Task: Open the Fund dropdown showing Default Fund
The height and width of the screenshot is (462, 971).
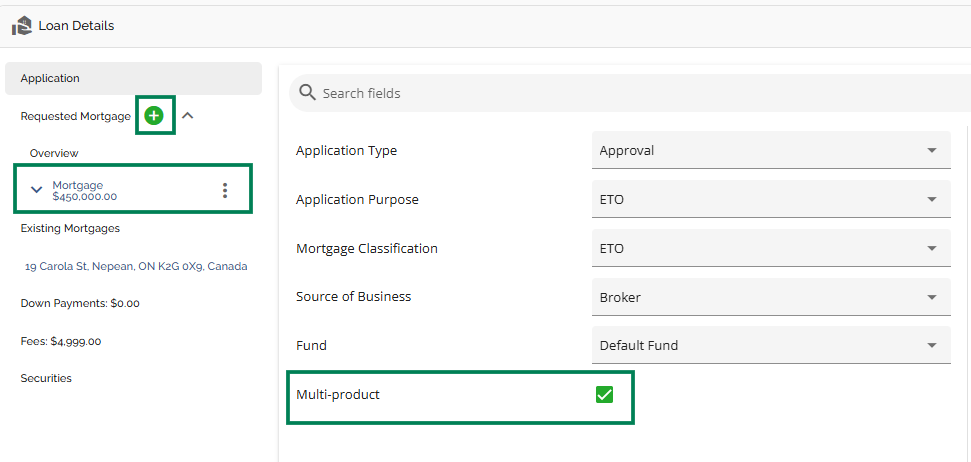Action: (x=771, y=345)
